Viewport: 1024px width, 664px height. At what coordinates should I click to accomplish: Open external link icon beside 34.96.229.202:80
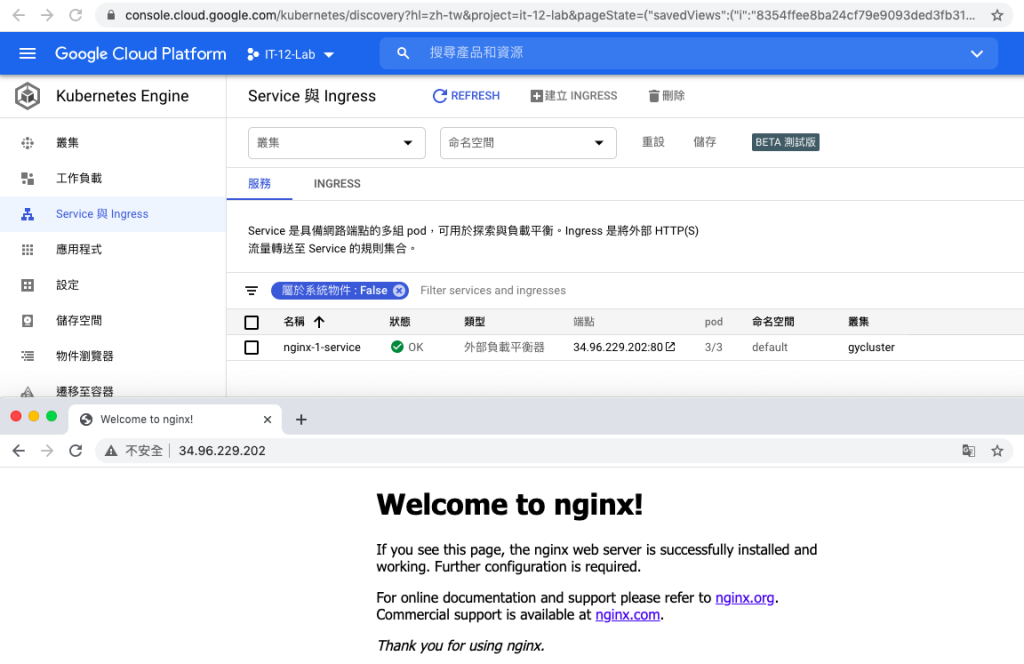(670, 347)
